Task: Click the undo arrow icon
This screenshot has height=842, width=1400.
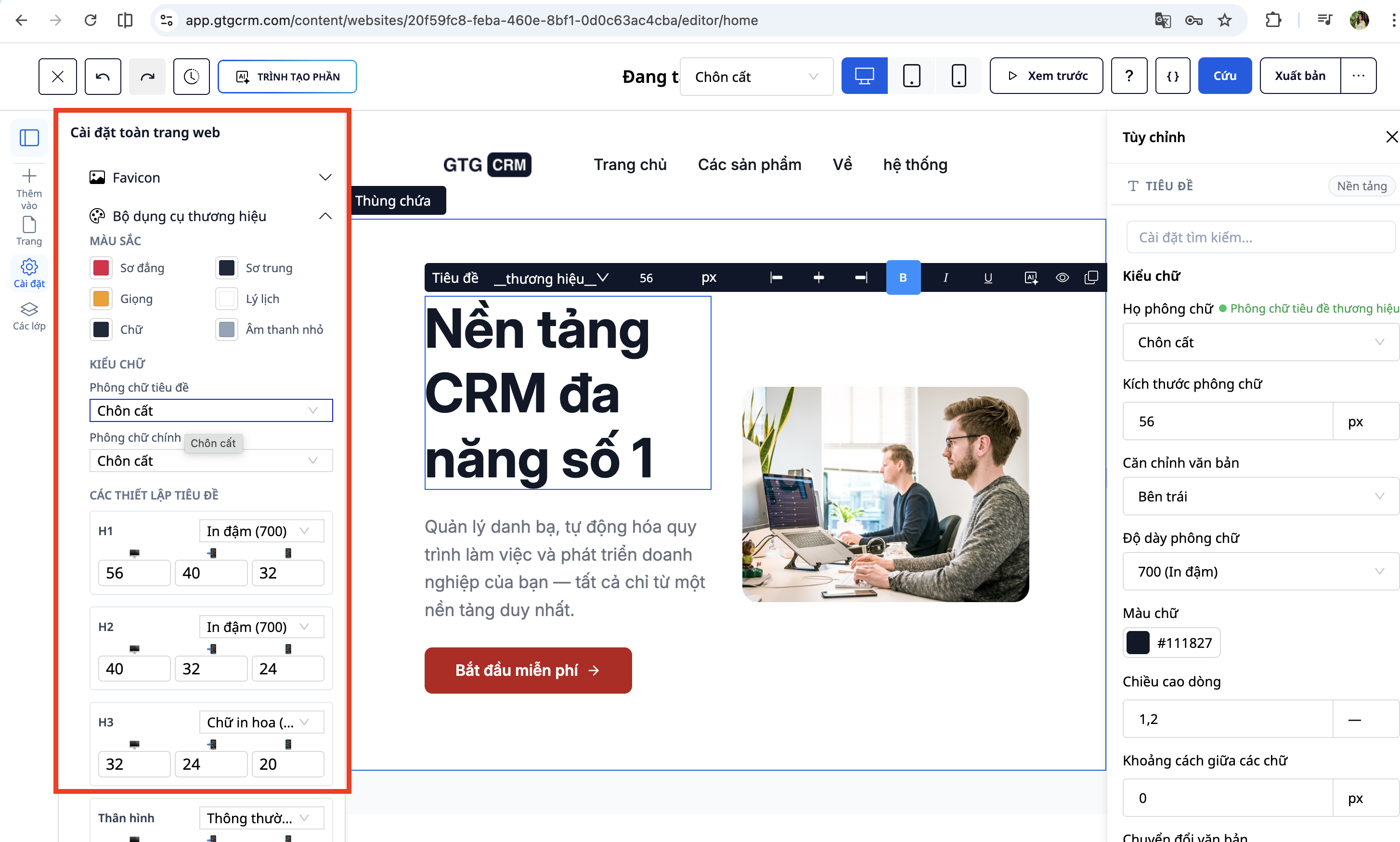Action: pos(103,76)
